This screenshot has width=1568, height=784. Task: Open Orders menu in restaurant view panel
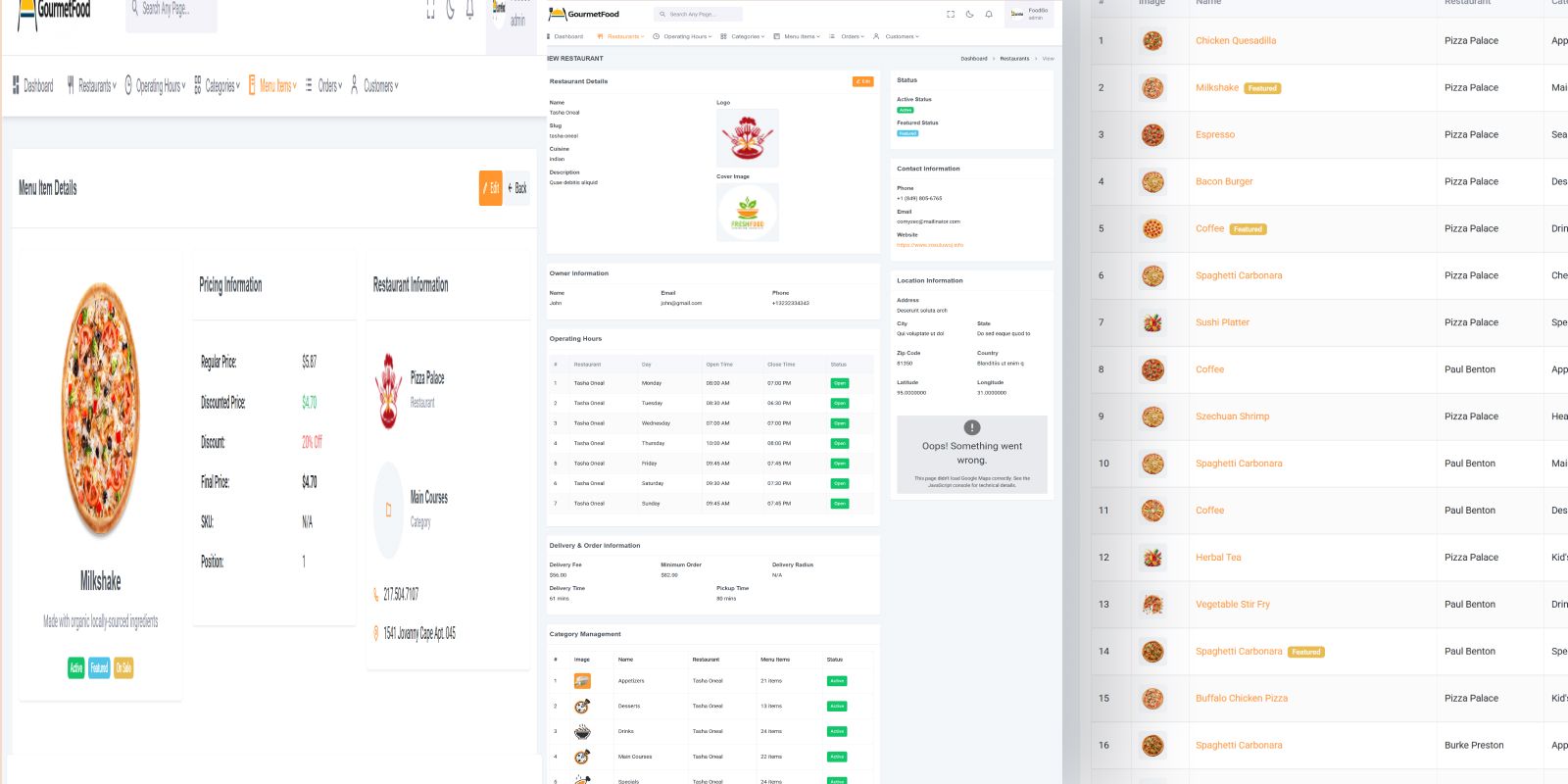click(x=847, y=36)
